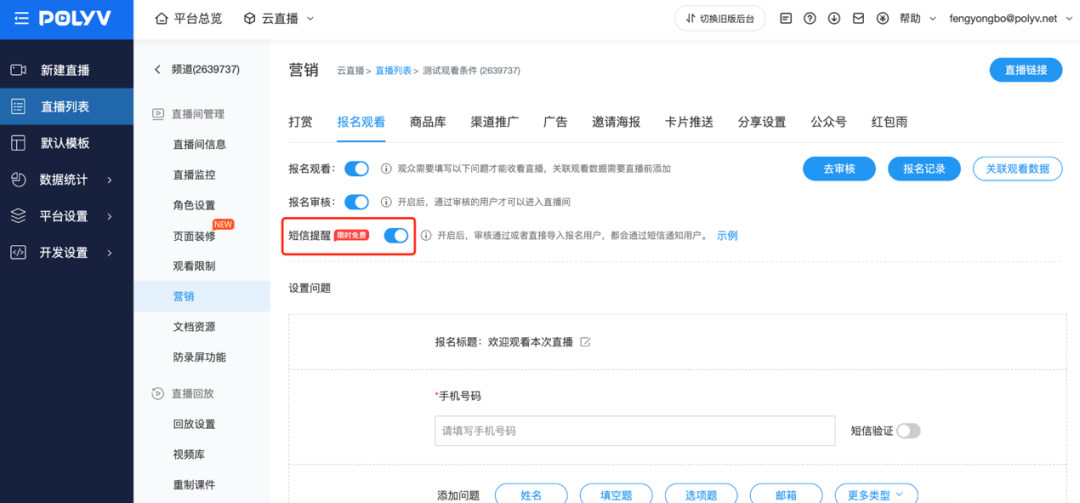The height and width of the screenshot is (503, 1080).
Task: Click the back arrow beside 频道(2639737)
Action: [x=156, y=70]
